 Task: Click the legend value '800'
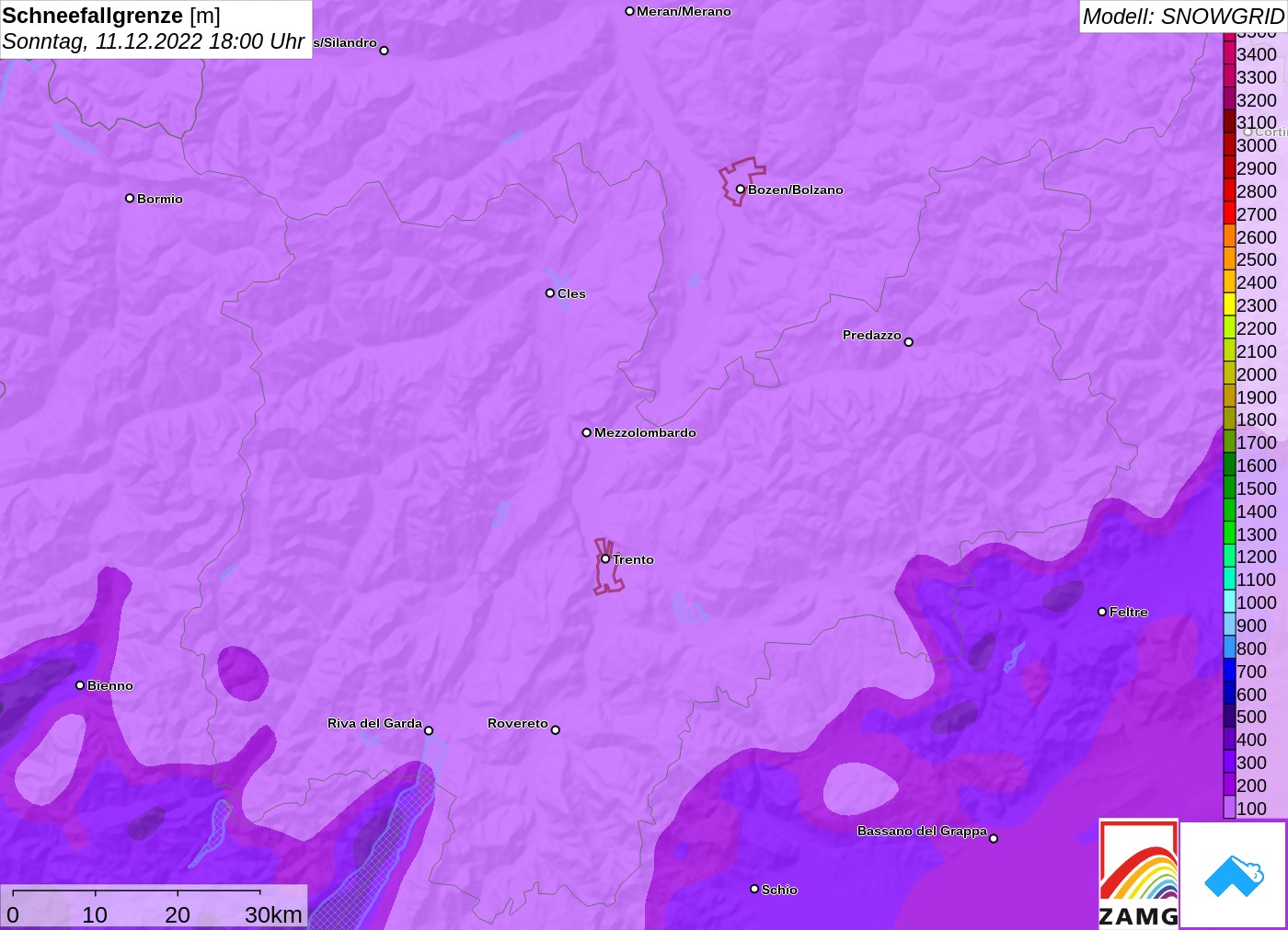coord(1251,649)
